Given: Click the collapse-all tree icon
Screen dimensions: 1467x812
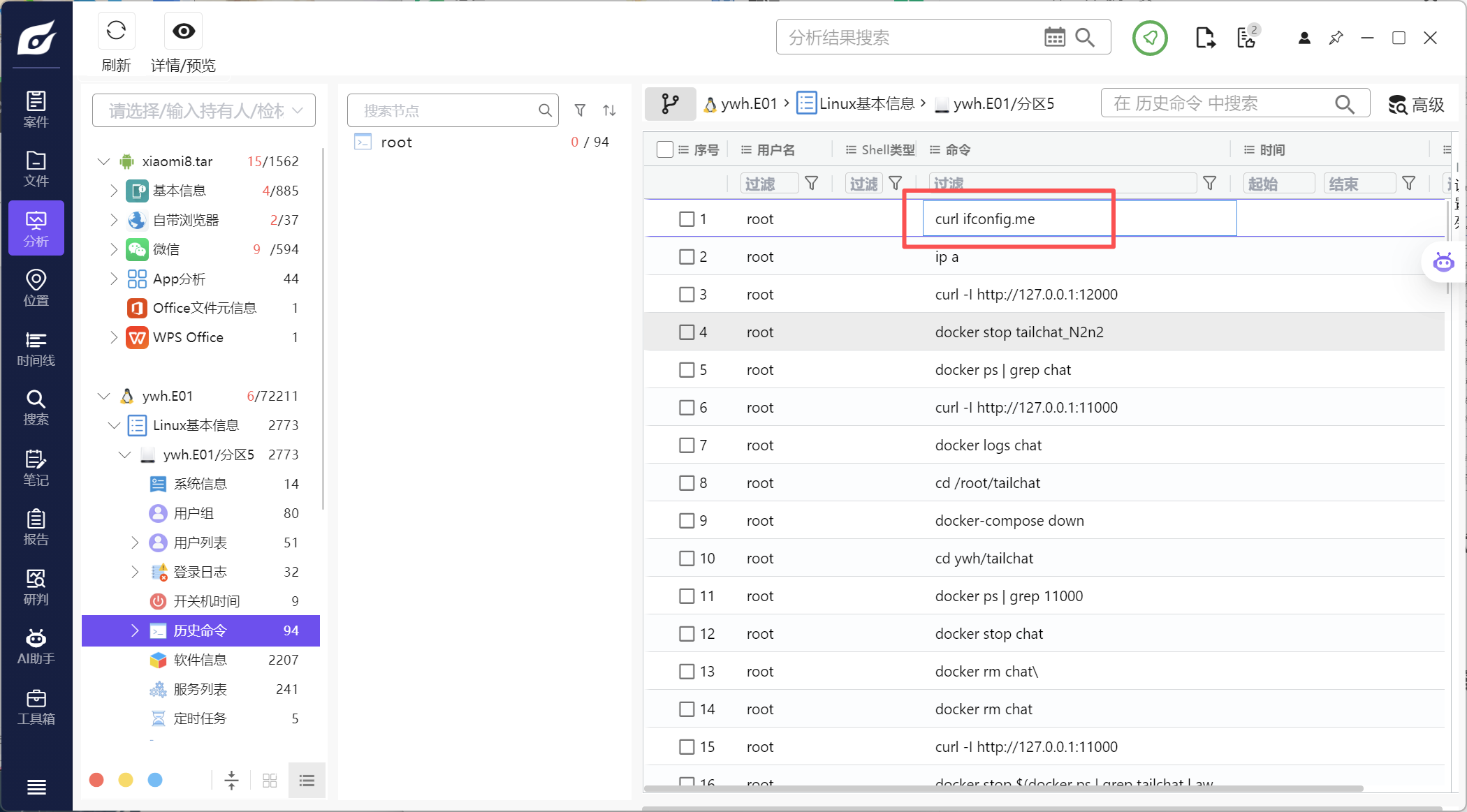Looking at the screenshot, I should [x=232, y=780].
